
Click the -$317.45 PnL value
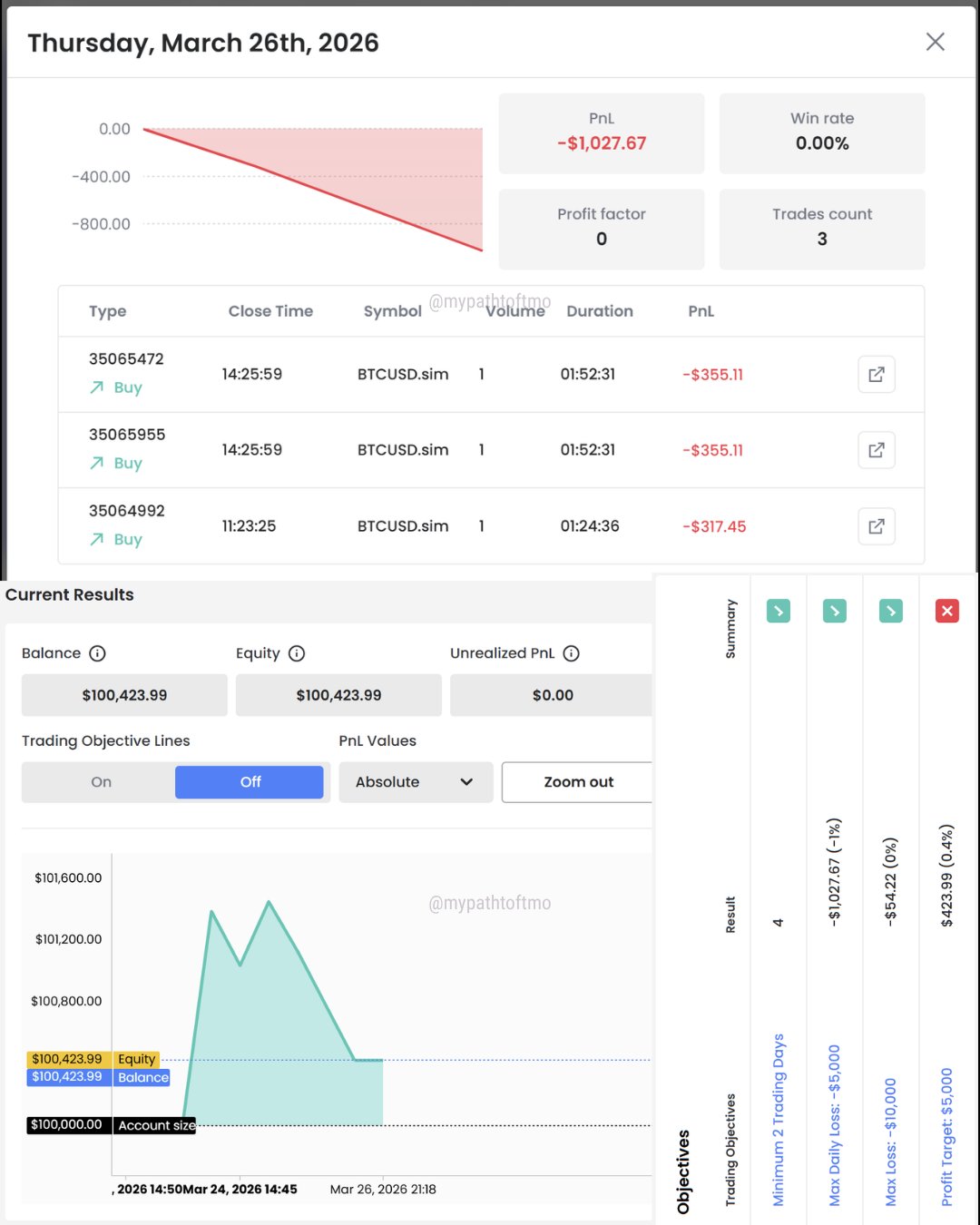[x=714, y=526]
